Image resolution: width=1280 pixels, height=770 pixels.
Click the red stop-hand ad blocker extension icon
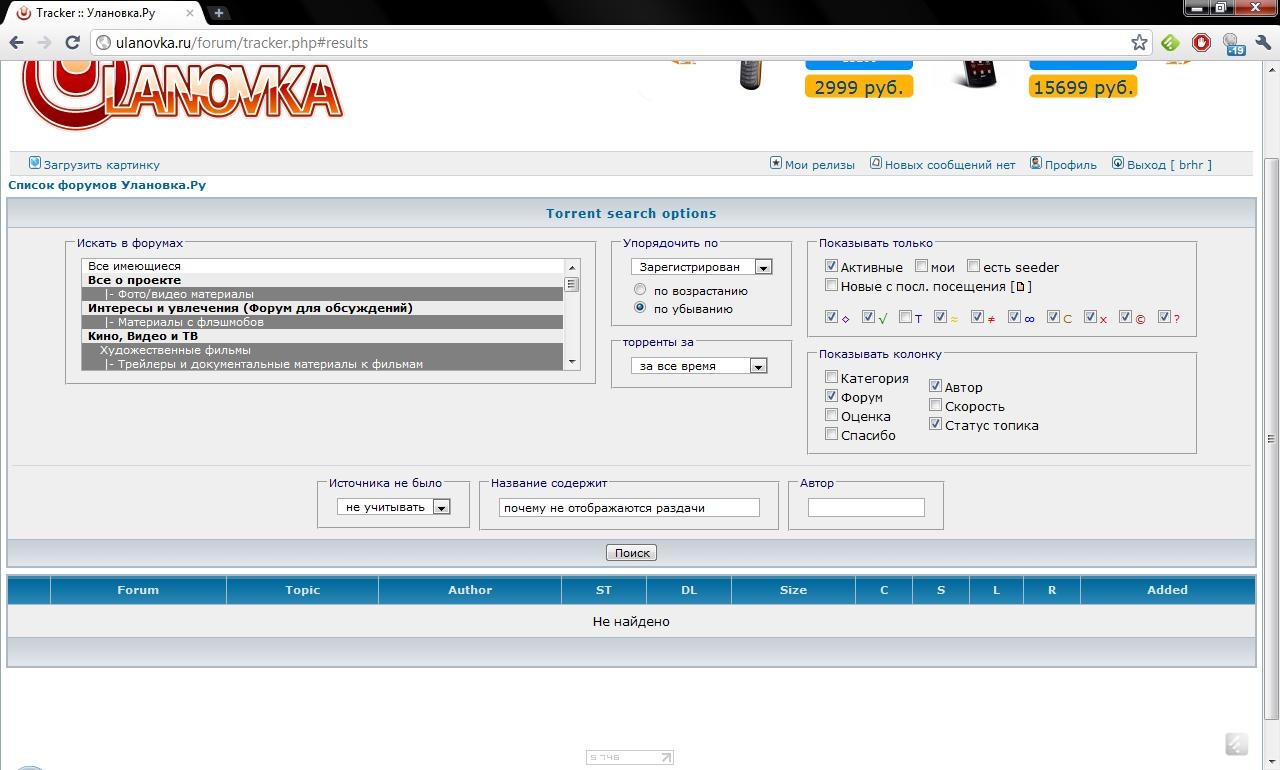click(x=1201, y=43)
